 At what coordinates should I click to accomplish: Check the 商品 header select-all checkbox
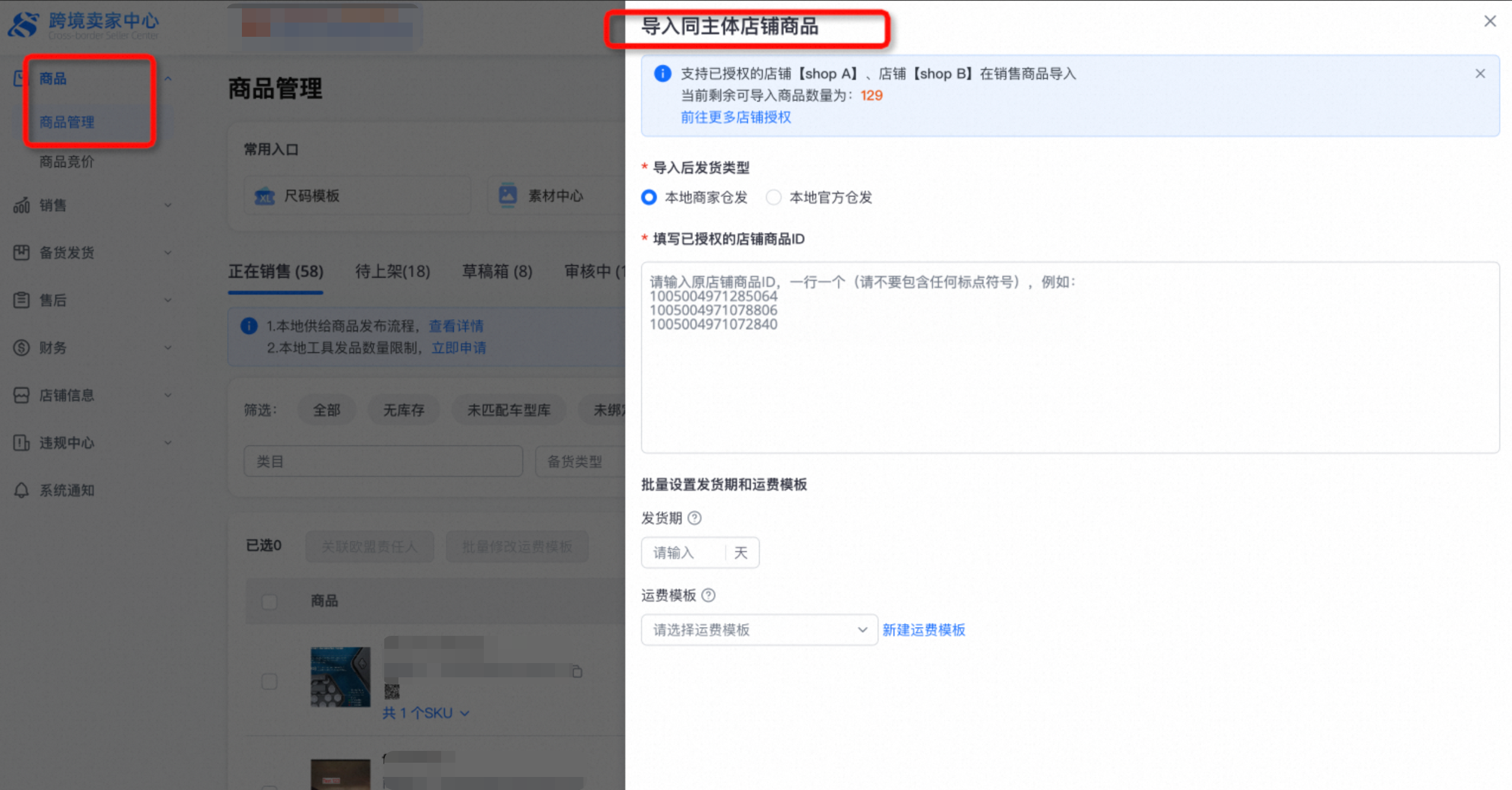coord(270,601)
